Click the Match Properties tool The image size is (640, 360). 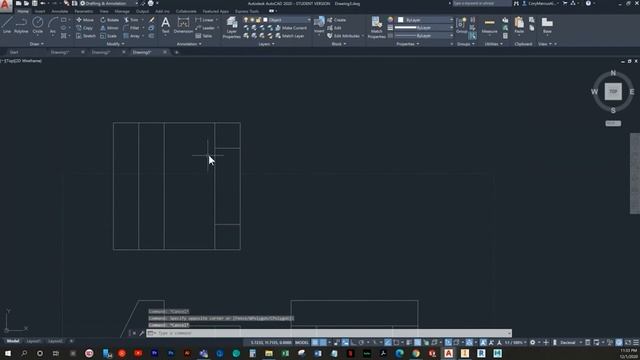[x=376, y=27]
